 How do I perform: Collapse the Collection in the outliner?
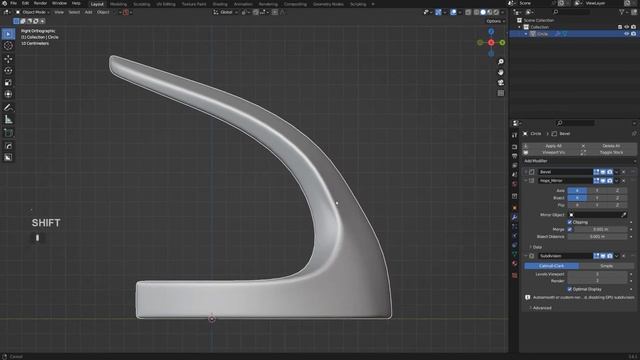520,27
